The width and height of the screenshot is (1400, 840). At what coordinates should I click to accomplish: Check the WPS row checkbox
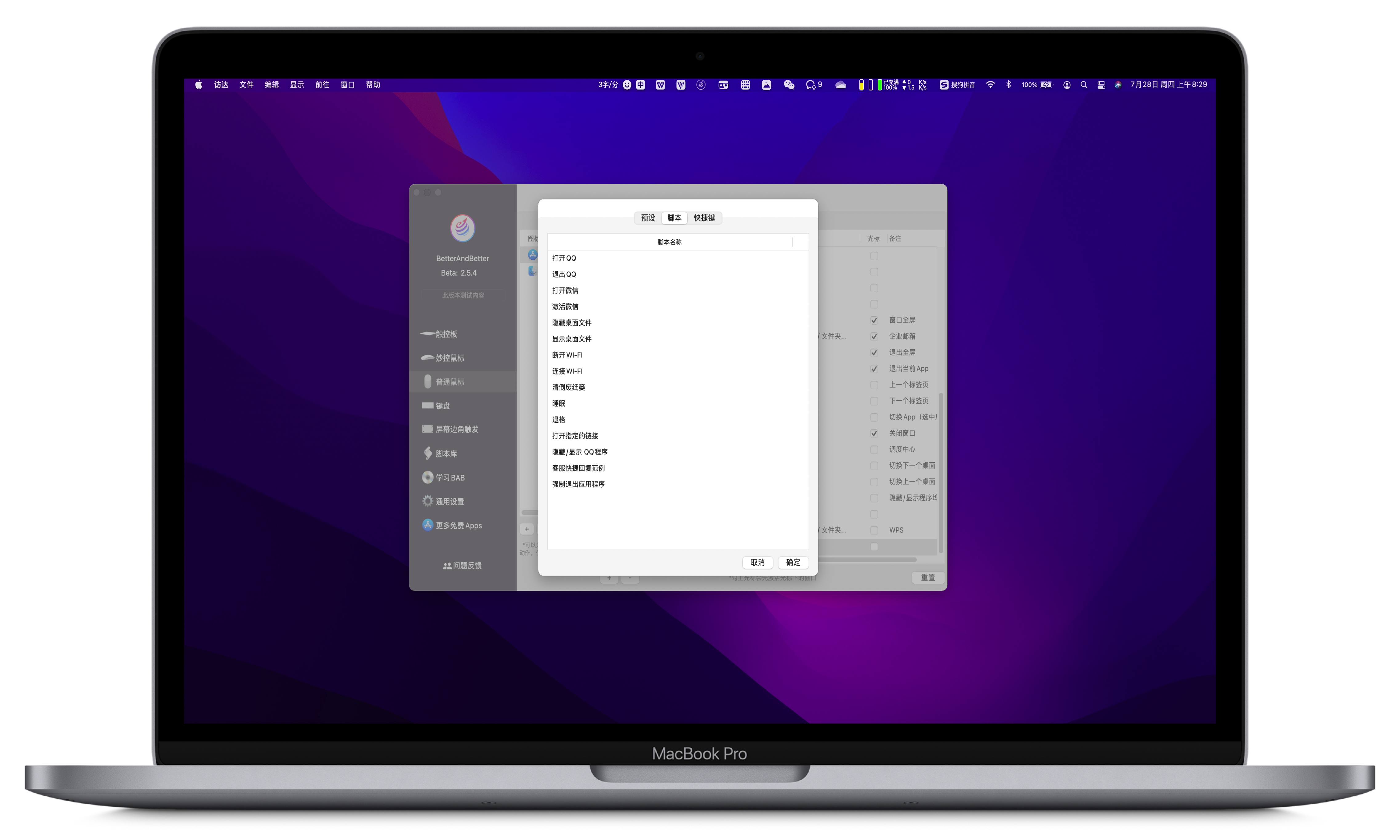[x=874, y=530]
